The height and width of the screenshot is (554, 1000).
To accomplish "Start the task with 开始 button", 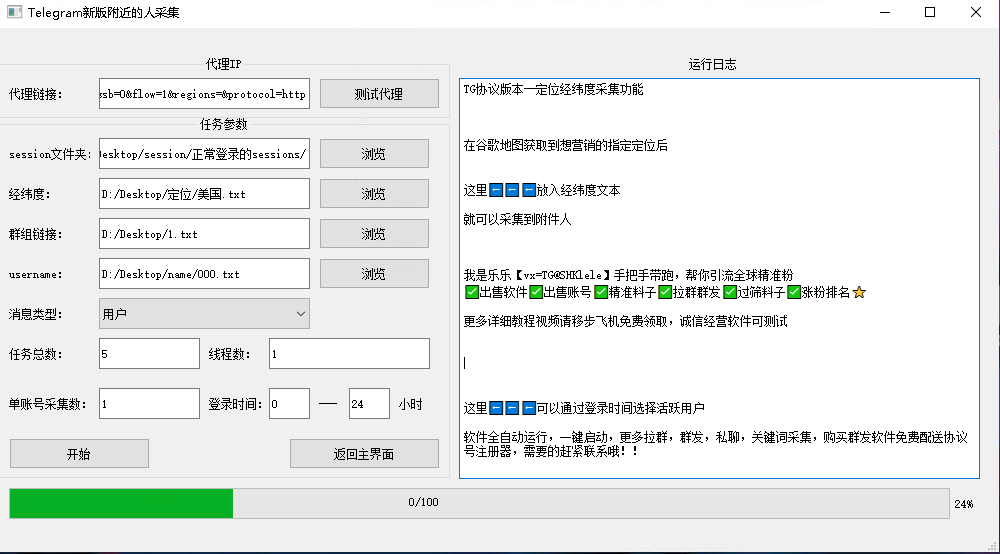I will coord(79,453).
